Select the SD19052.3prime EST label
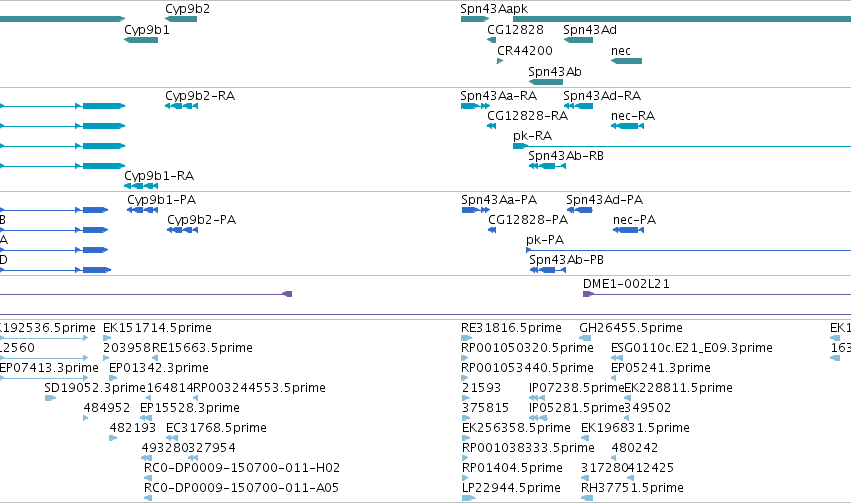 tap(95, 388)
